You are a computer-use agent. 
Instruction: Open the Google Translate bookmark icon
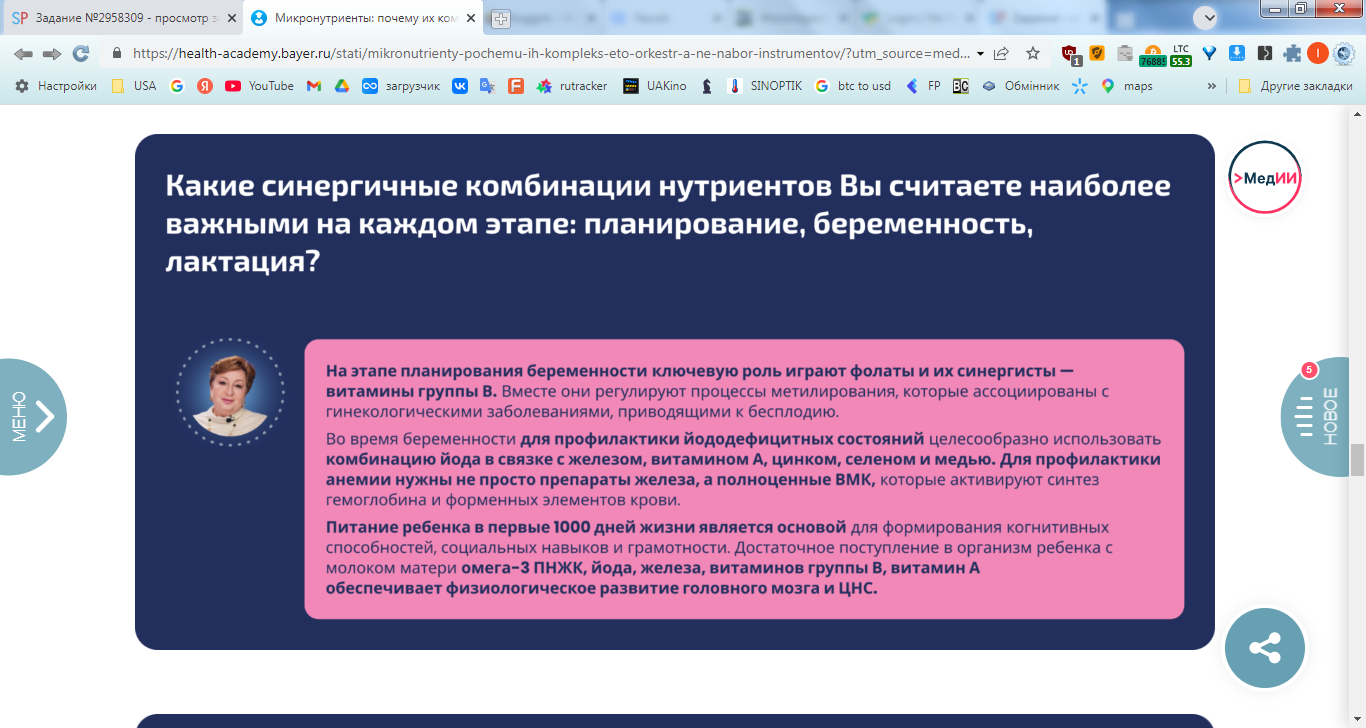pyautogui.click(x=488, y=86)
